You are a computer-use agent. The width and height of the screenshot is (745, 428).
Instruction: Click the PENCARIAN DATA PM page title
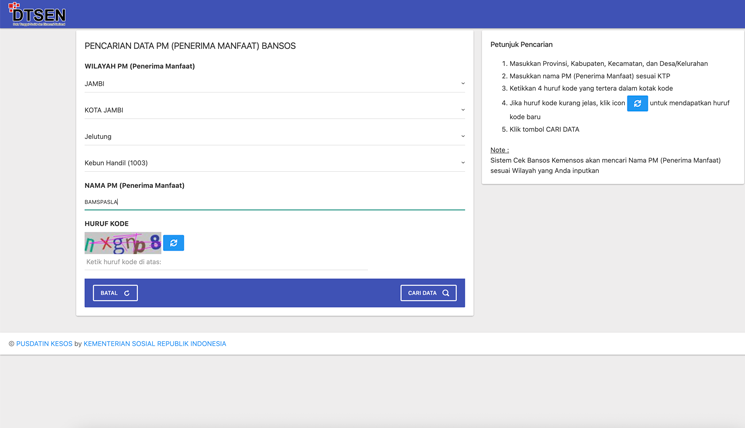coord(190,46)
